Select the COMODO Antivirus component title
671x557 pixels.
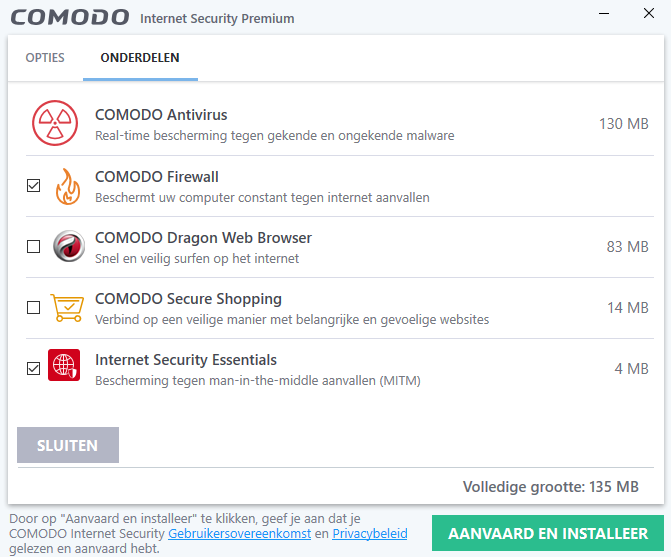(162, 116)
